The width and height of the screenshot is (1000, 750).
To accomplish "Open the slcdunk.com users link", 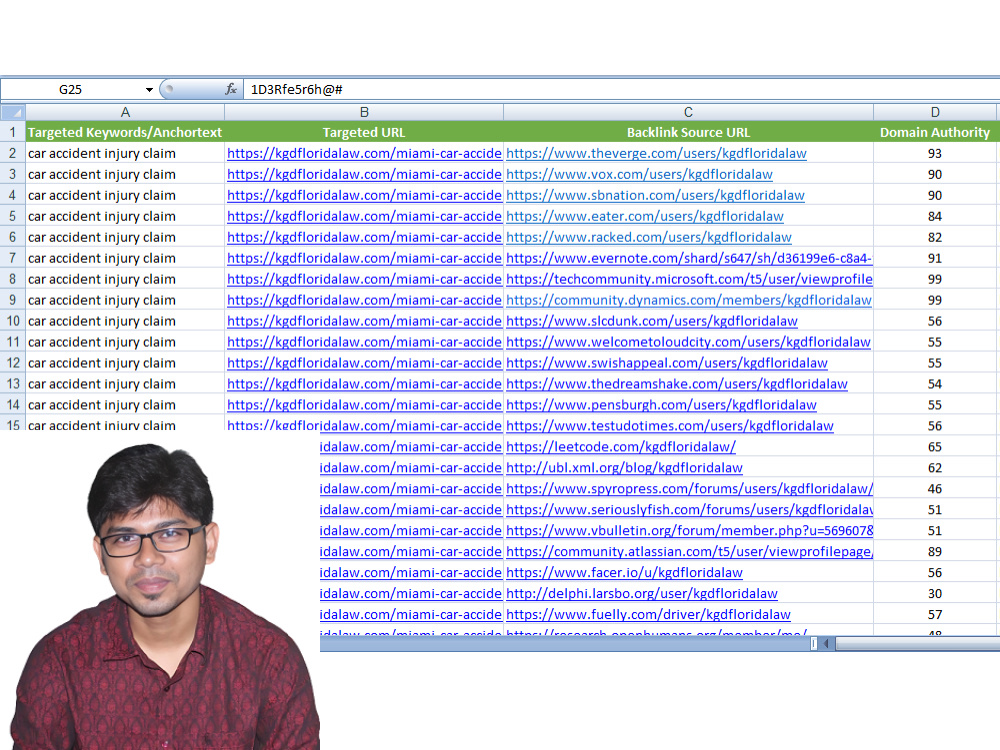I will tap(652, 321).
